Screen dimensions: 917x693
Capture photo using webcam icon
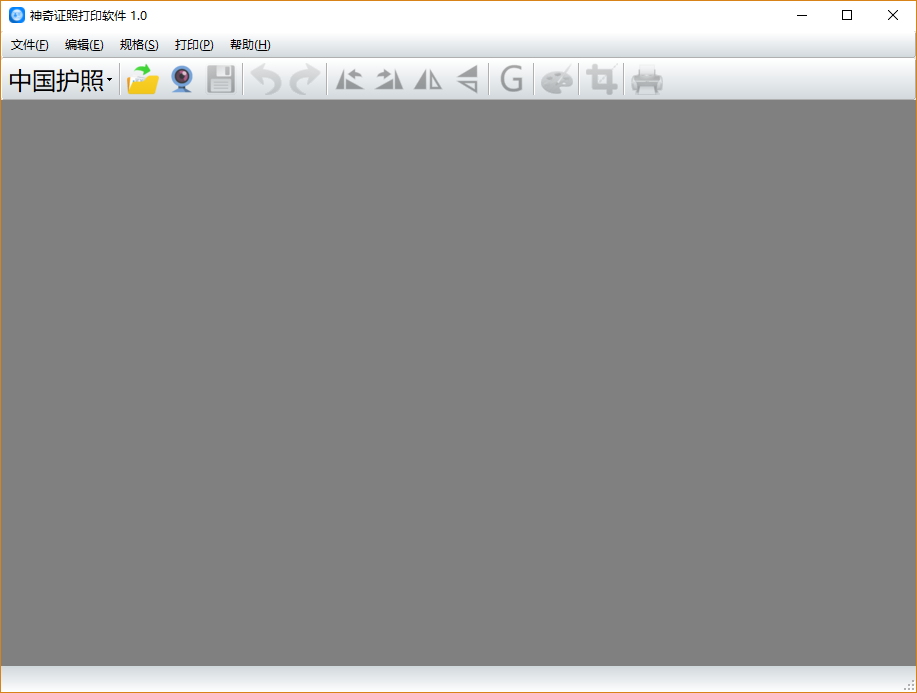pyautogui.click(x=182, y=79)
